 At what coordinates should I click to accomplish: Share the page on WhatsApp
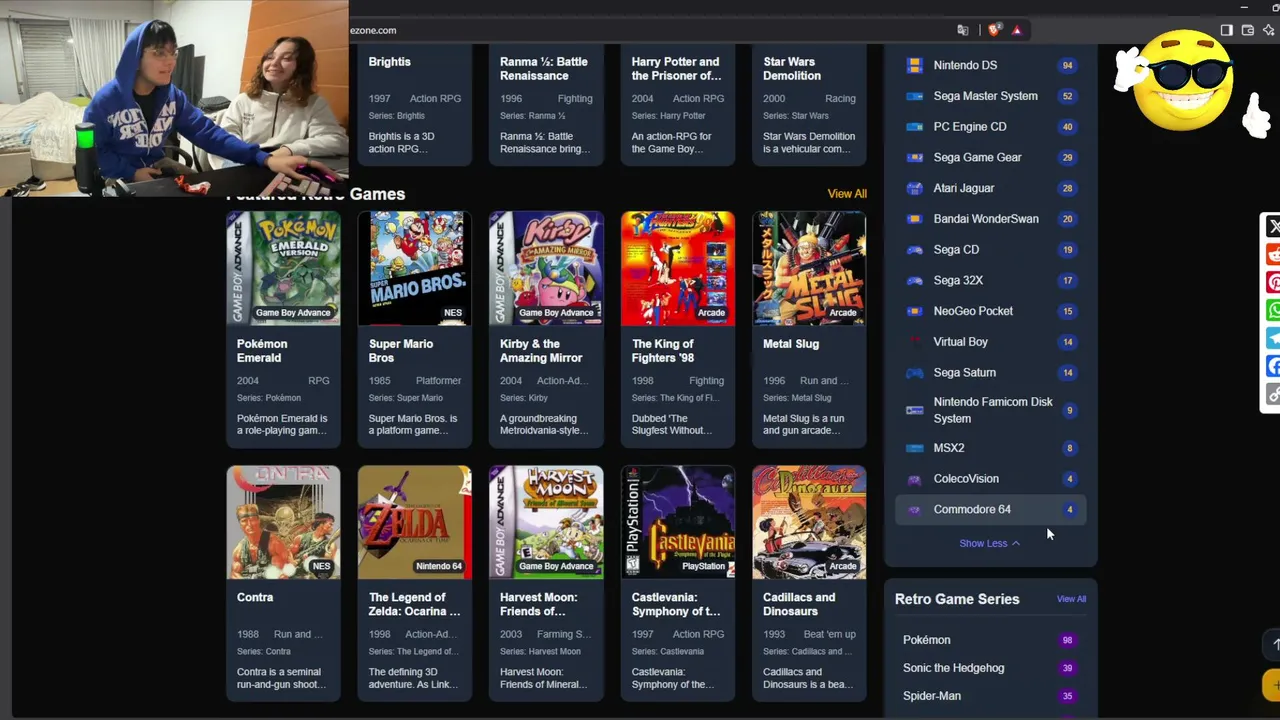pyautogui.click(x=1273, y=311)
